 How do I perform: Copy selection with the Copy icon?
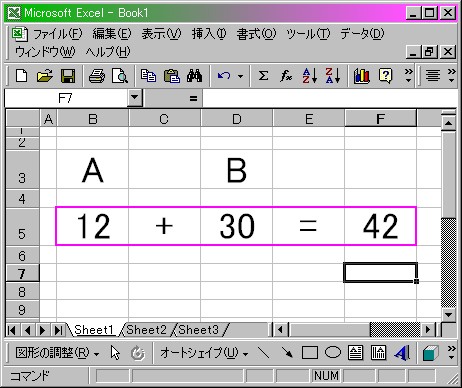pyautogui.click(x=148, y=76)
